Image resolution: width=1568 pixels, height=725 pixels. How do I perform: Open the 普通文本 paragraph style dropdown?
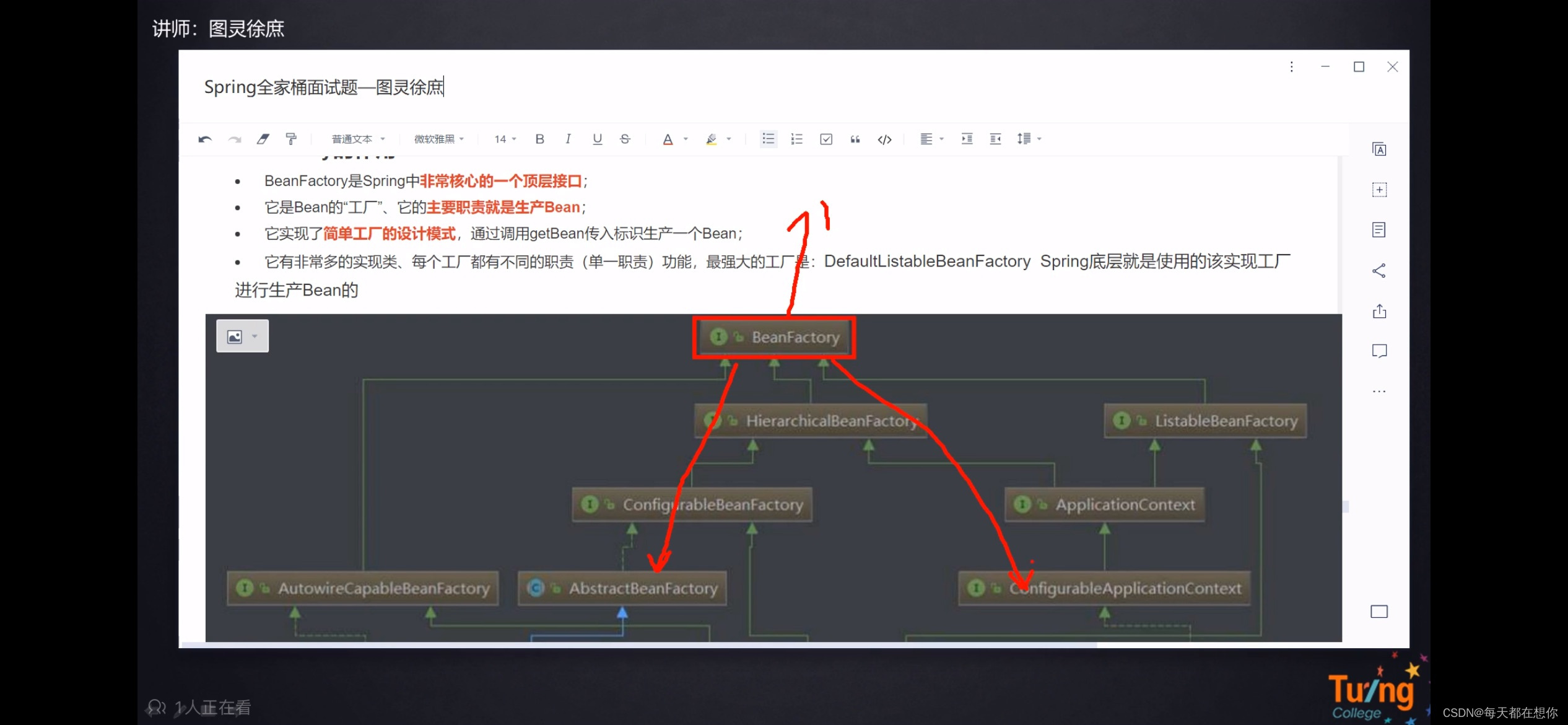[x=358, y=139]
